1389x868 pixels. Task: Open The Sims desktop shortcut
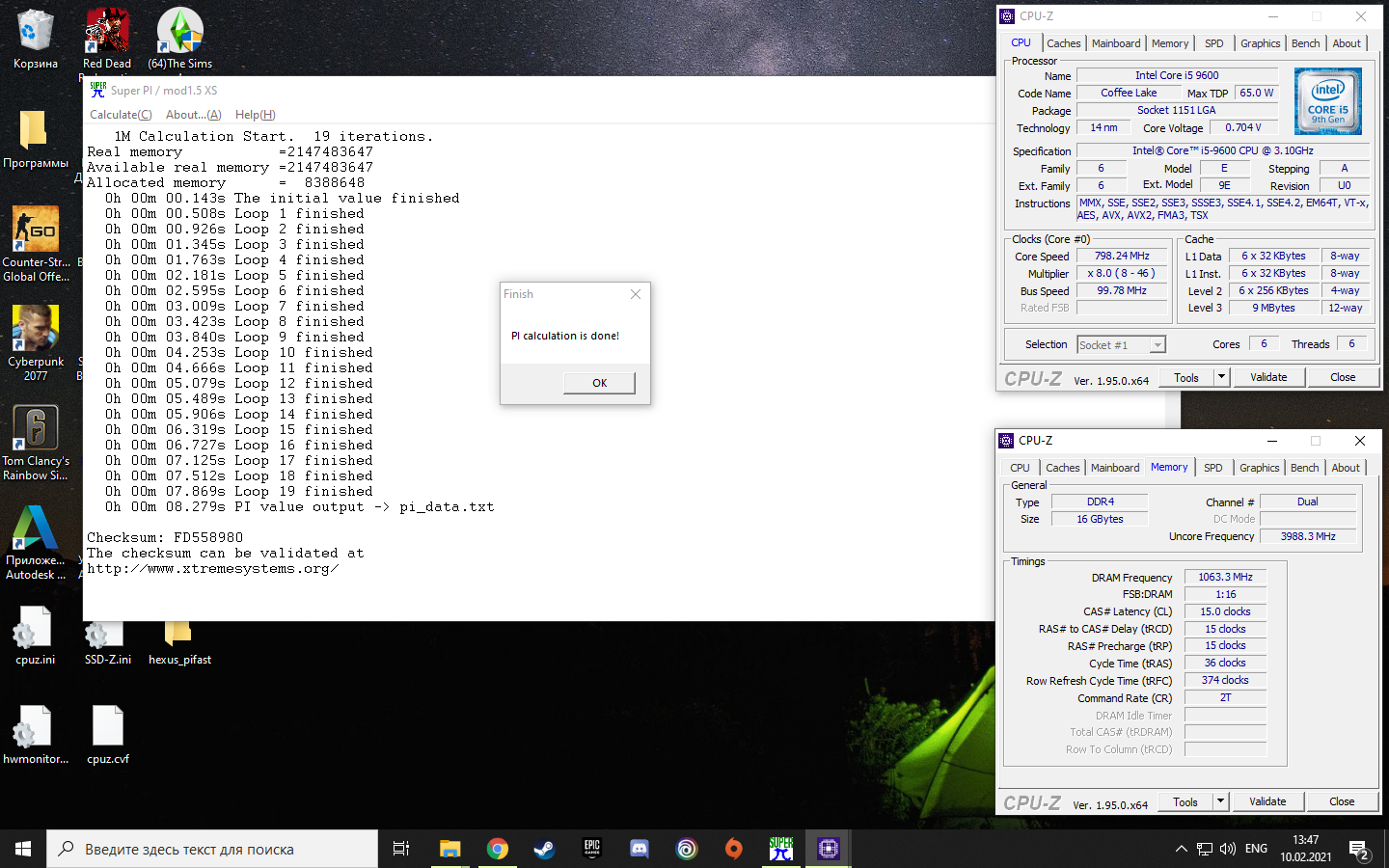point(179,39)
